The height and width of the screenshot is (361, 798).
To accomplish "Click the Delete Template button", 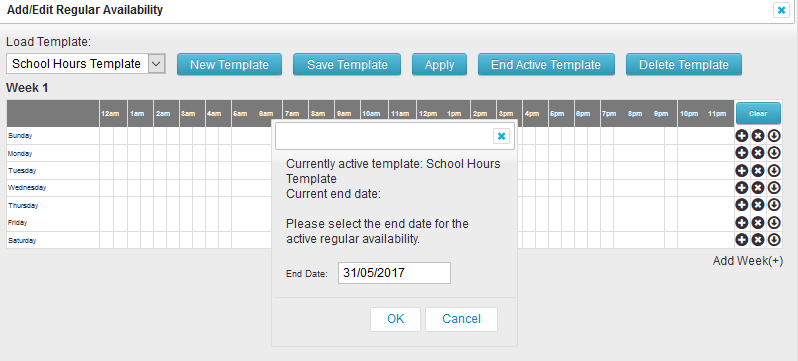I will pos(683,65).
